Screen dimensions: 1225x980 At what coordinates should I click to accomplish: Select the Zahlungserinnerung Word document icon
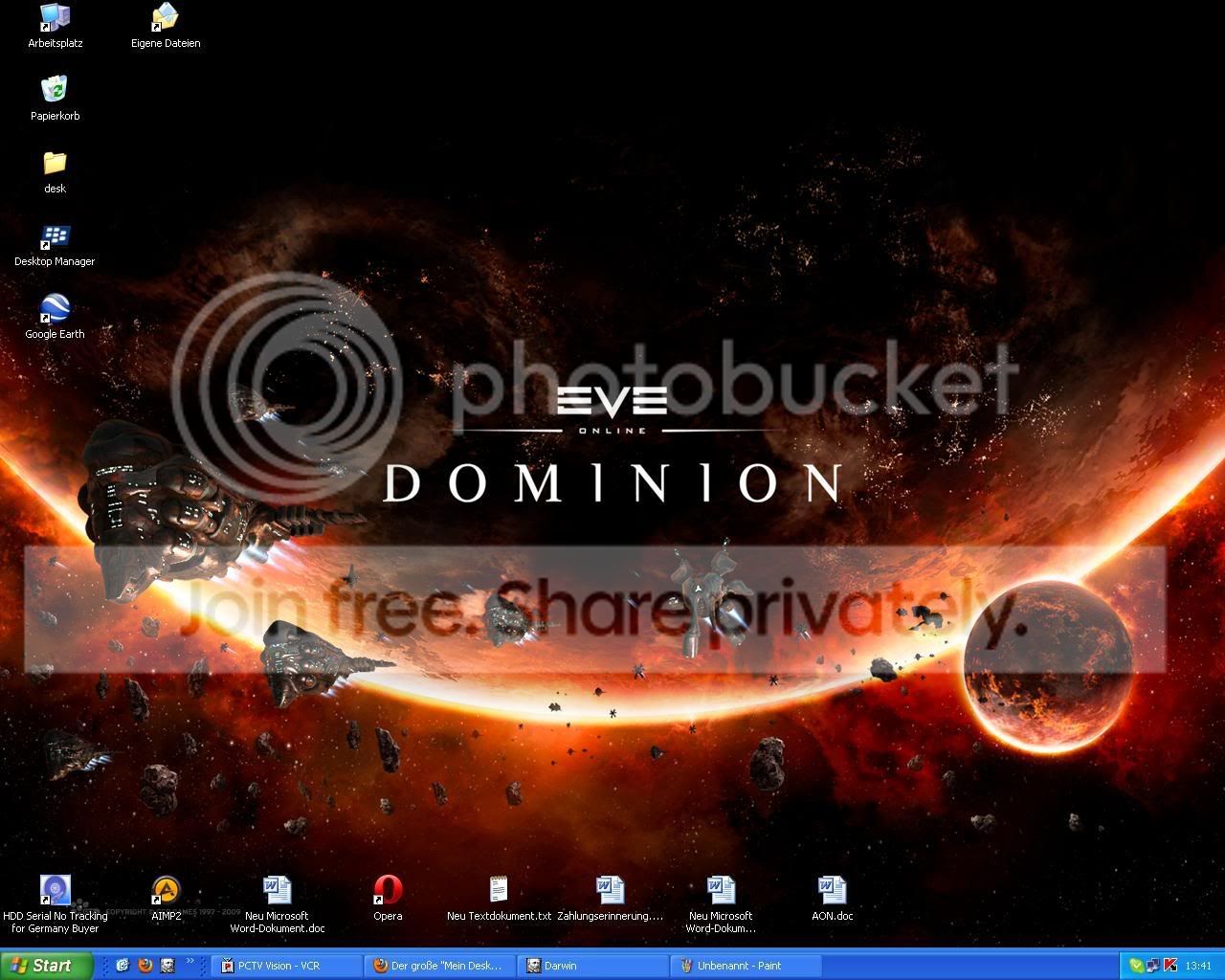click(x=610, y=898)
